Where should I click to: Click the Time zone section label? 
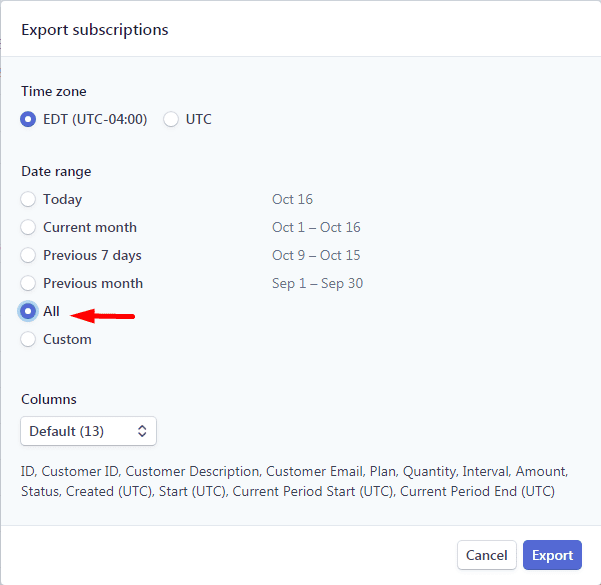coord(54,91)
